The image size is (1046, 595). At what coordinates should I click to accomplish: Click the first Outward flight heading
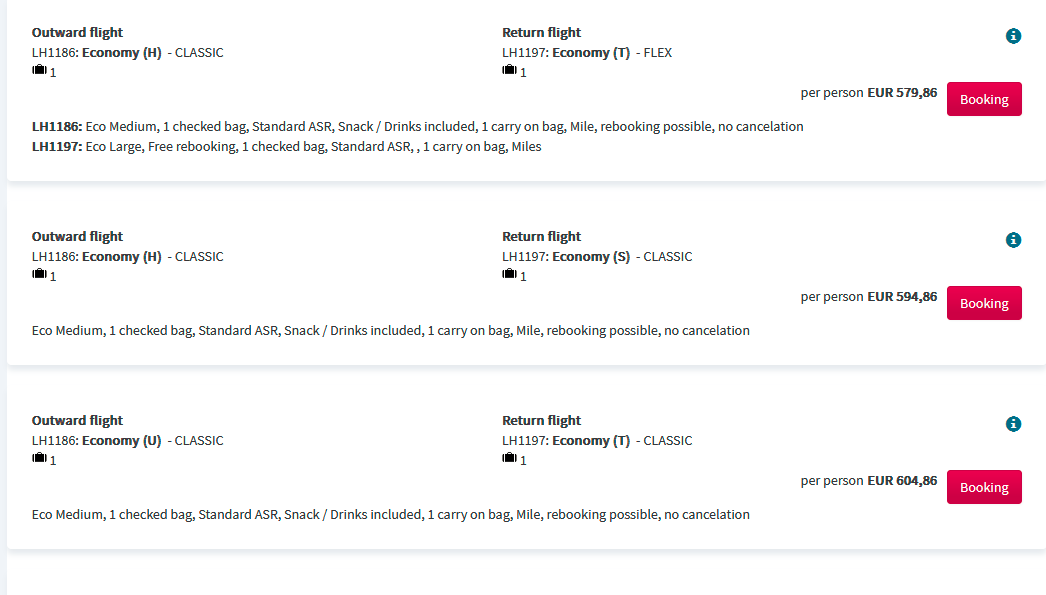pos(77,33)
